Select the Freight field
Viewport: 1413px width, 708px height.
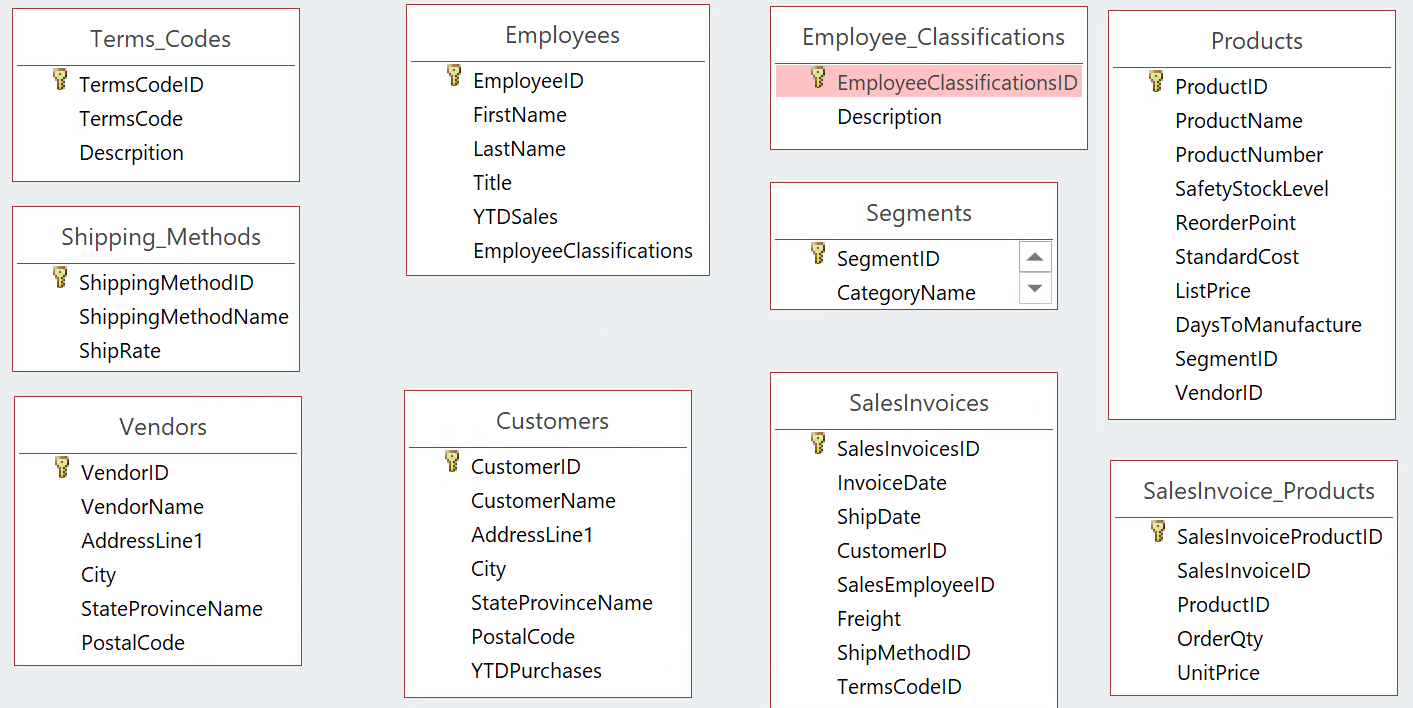pos(869,619)
